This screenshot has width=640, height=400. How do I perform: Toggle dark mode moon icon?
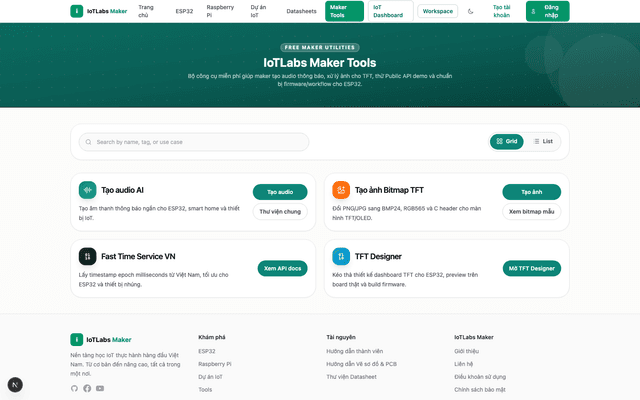(470, 11)
